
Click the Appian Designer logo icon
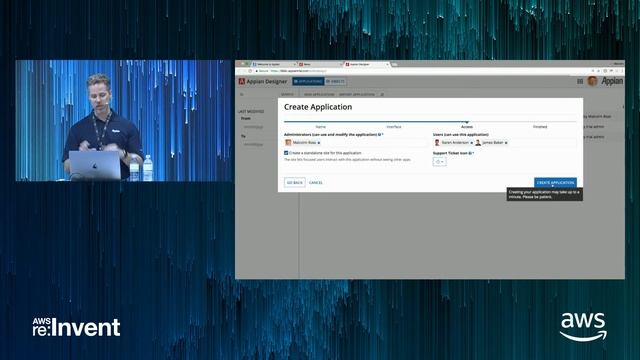tap(242, 81)
